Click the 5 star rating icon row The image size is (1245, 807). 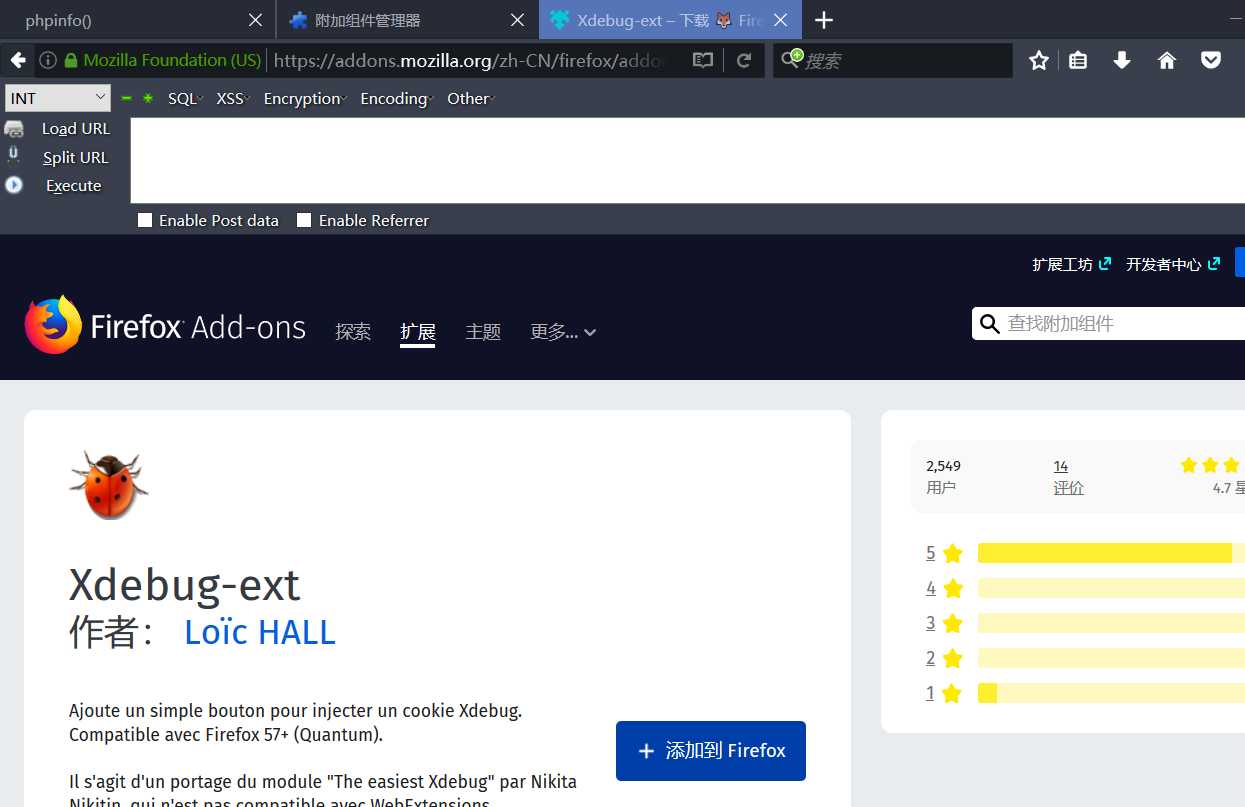[952, 553]
